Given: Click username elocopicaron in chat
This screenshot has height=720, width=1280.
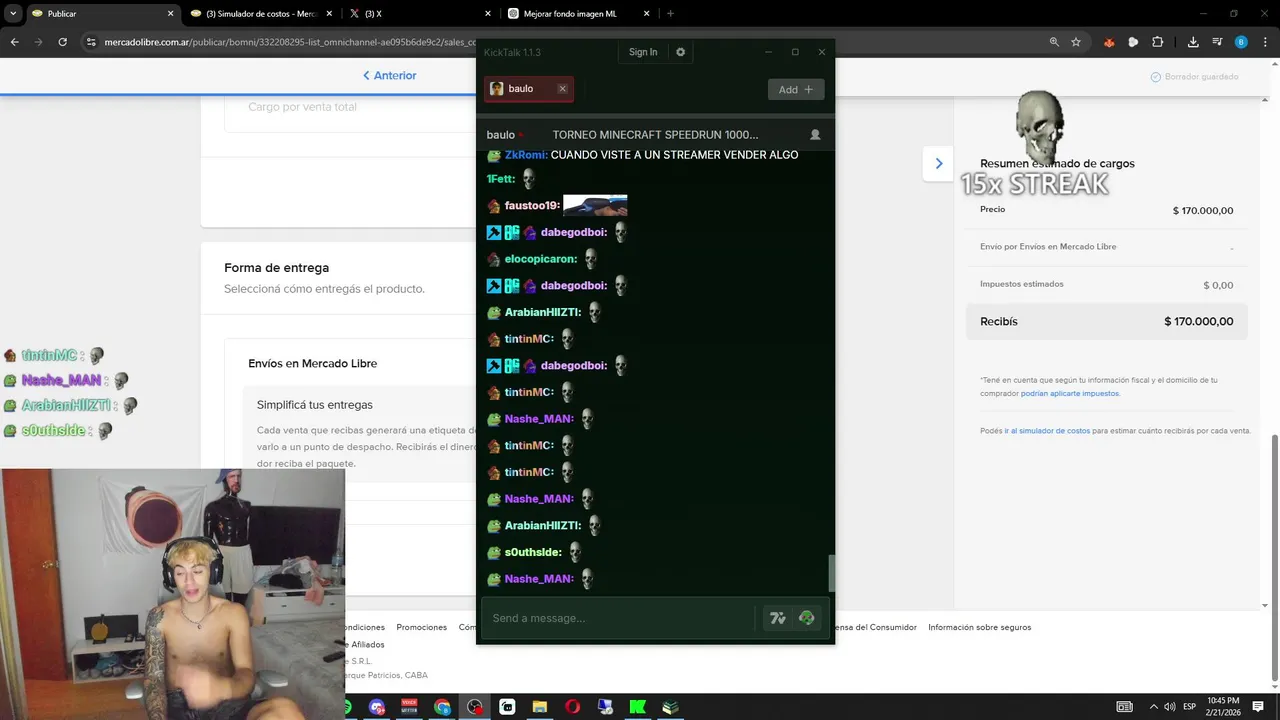Looking at the screenshot, I should pyautogui.click(x=541, y=259).
